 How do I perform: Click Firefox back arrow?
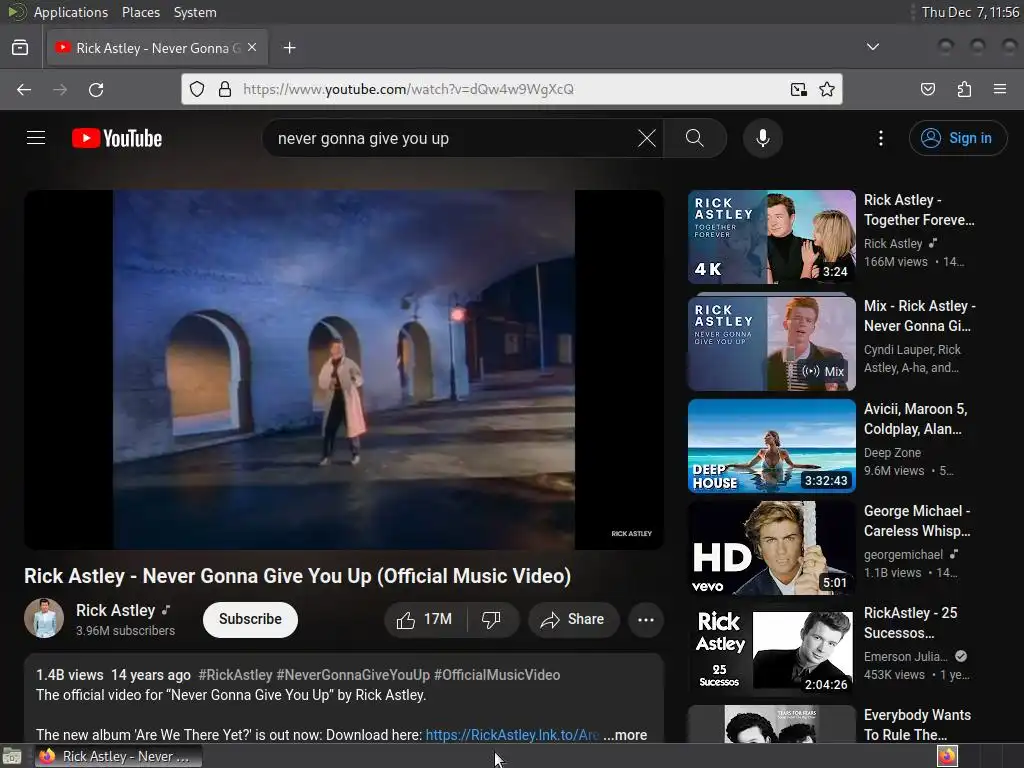coord(24,89)
